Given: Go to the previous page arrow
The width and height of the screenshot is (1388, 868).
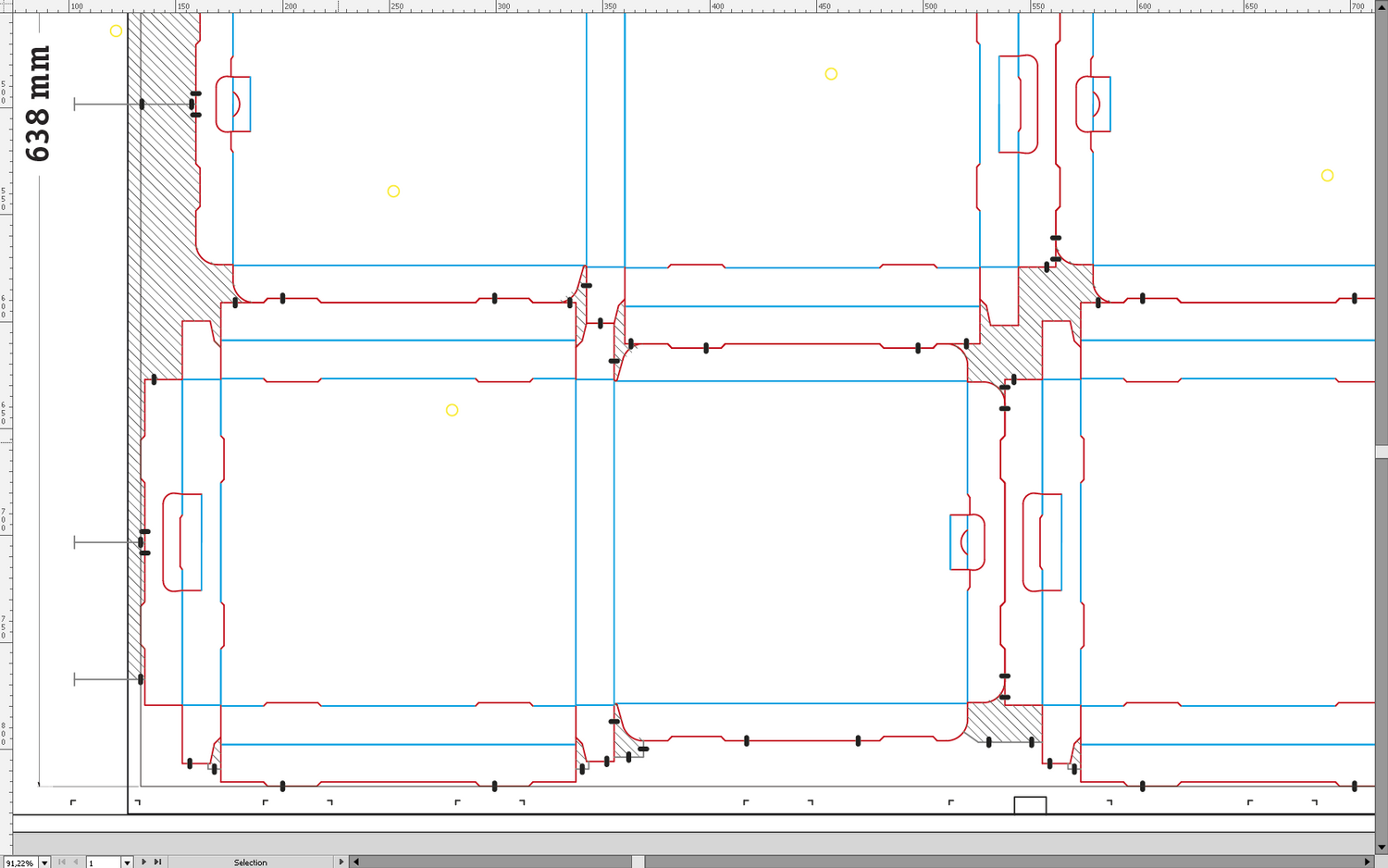Looking at the screenshot, I should pos(76,862).
